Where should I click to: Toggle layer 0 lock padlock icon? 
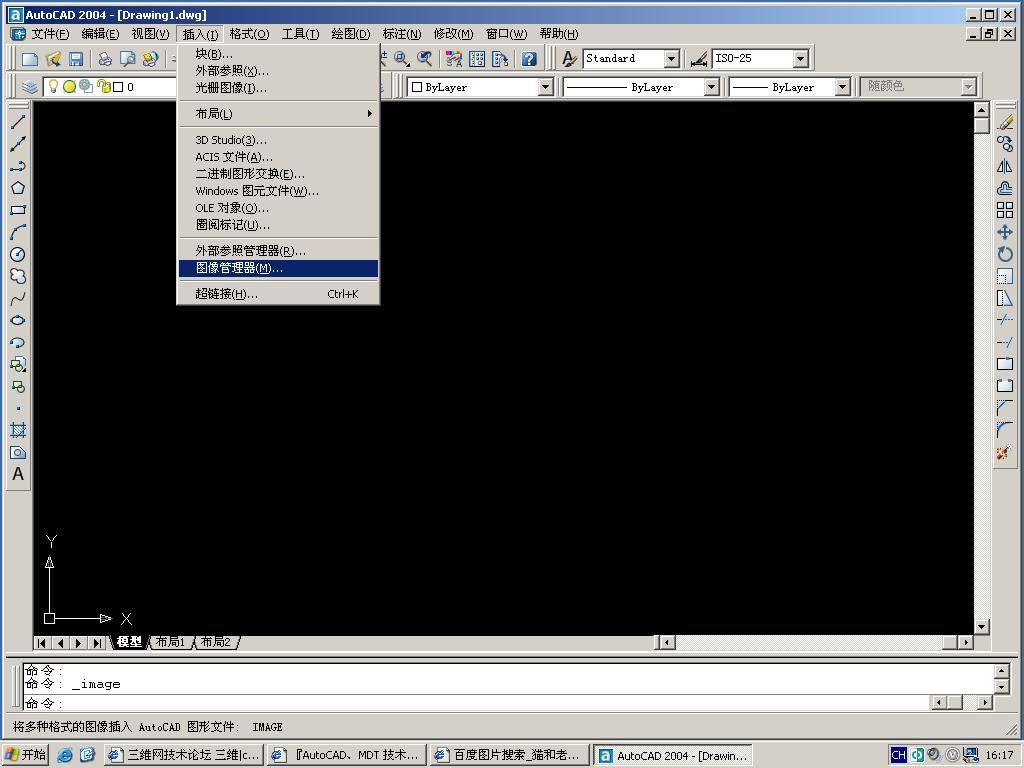point(103,86)
